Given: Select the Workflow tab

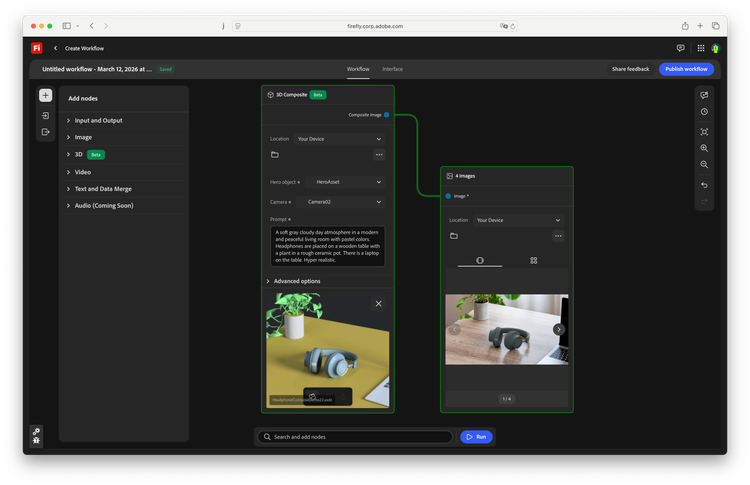Looking at the screenshot, I should (358, 69).
